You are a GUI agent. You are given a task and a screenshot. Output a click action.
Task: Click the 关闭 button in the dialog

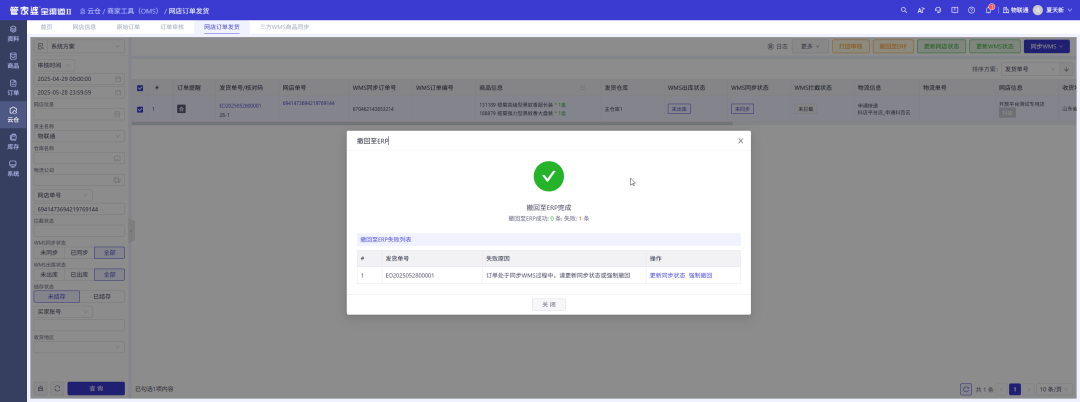[x=548, y=304]
